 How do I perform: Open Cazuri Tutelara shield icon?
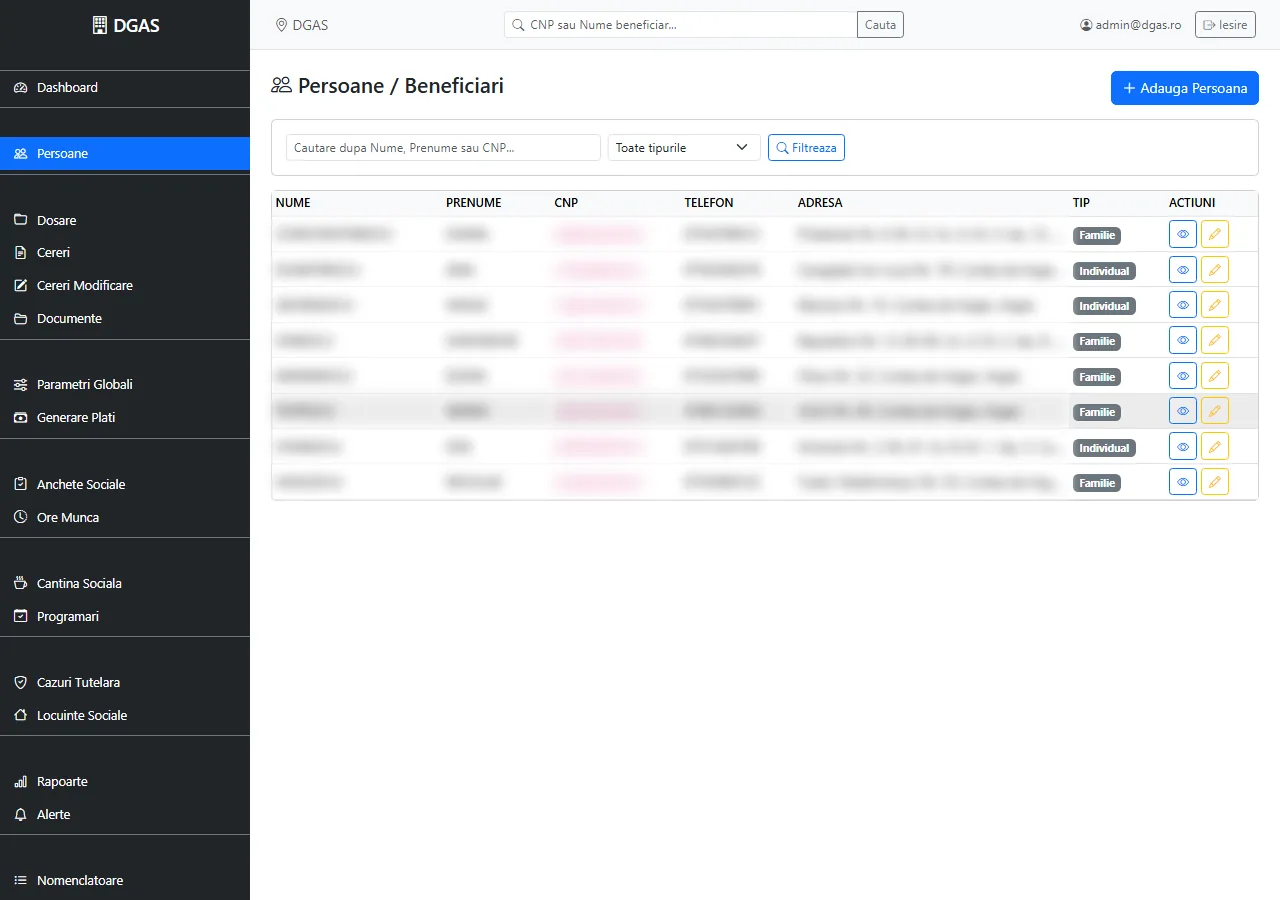click(x=20, y=682)
